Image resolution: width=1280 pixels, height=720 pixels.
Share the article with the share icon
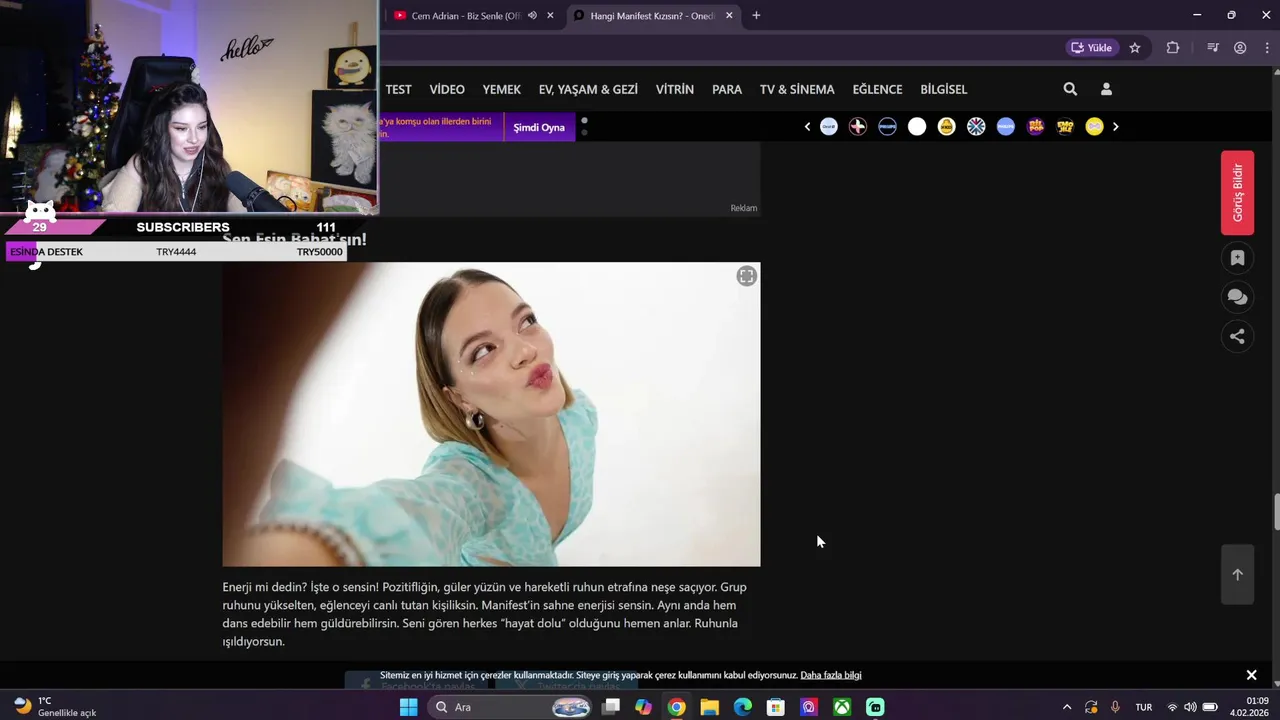click(1237, 336)
